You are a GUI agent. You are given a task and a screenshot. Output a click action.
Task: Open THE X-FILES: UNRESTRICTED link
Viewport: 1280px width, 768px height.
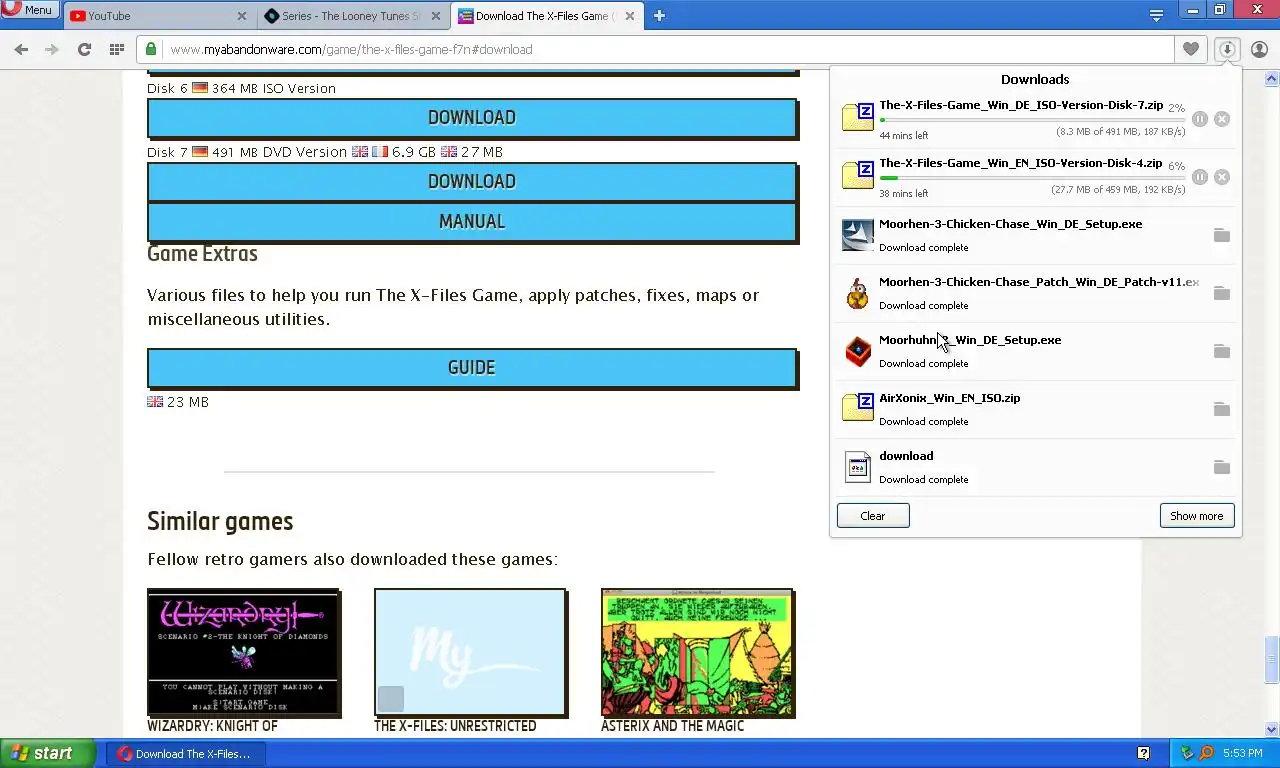point(455,726)
